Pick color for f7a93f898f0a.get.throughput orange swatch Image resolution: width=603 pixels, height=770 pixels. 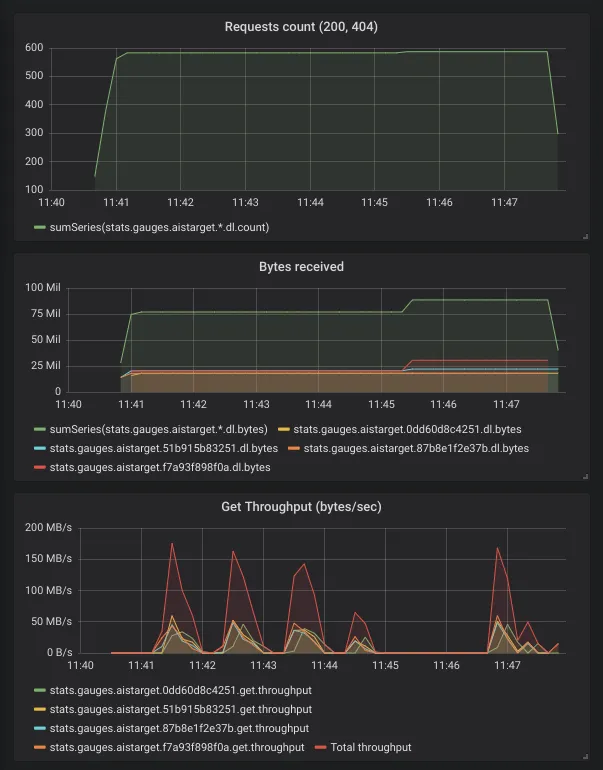tap(40, 747)
